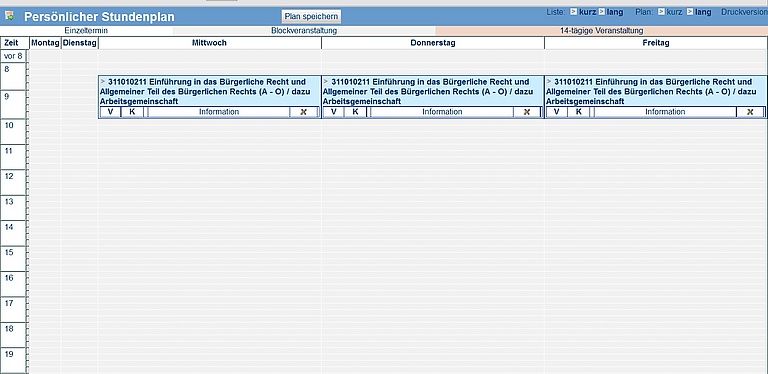Open Donnerstag course 311010211 title link
Screen dimensions: 768x374
428,92
